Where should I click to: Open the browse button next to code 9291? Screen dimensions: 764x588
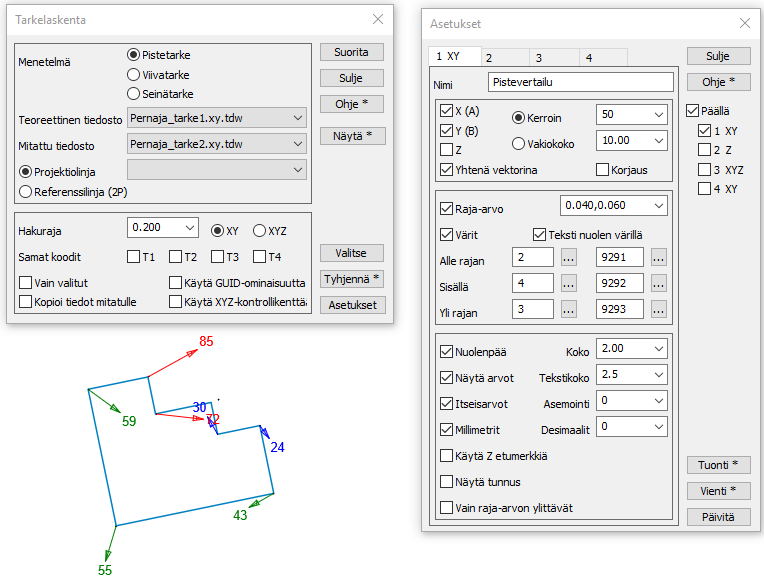tap(659, 258)
